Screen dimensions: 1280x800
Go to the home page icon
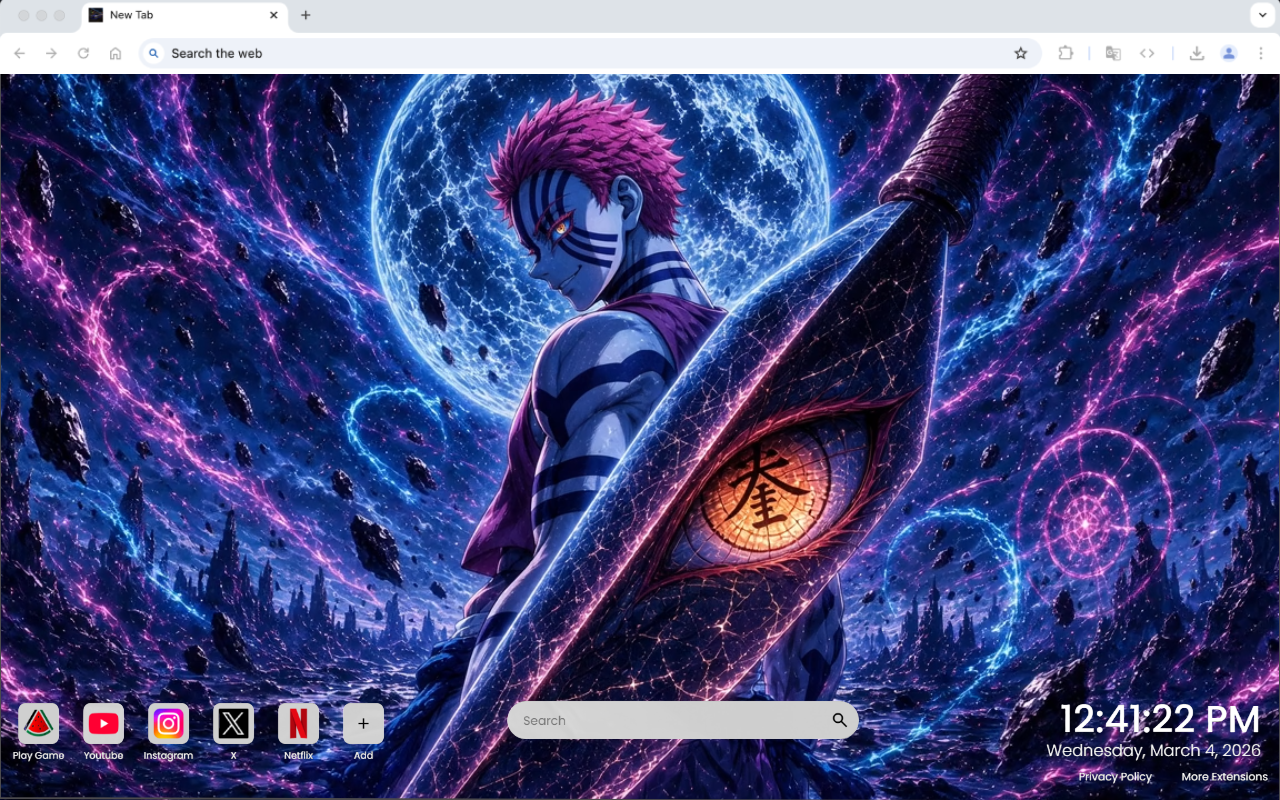tap(116, 53)
